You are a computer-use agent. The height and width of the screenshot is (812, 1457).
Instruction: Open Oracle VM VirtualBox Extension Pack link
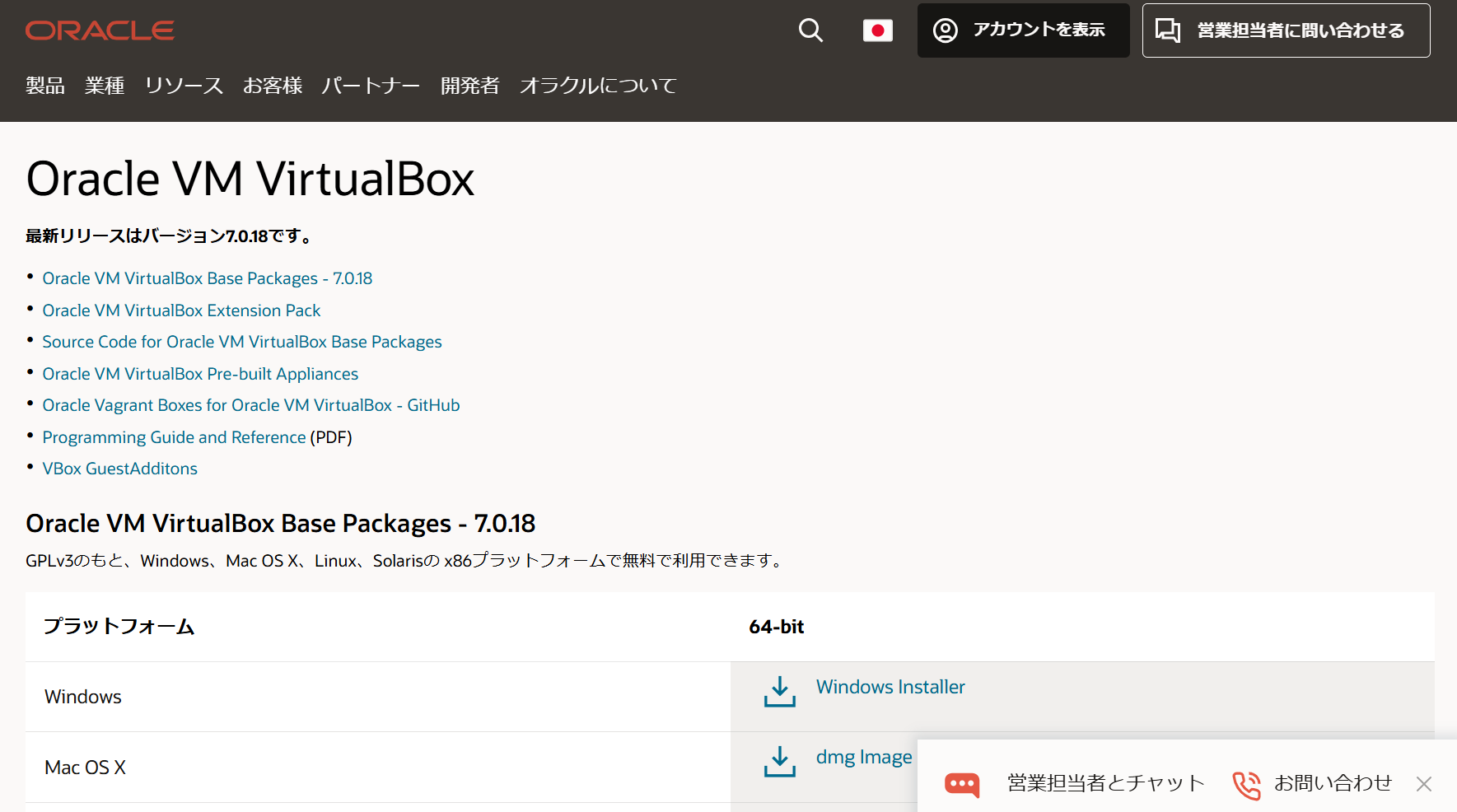click(x=181, y=310)
